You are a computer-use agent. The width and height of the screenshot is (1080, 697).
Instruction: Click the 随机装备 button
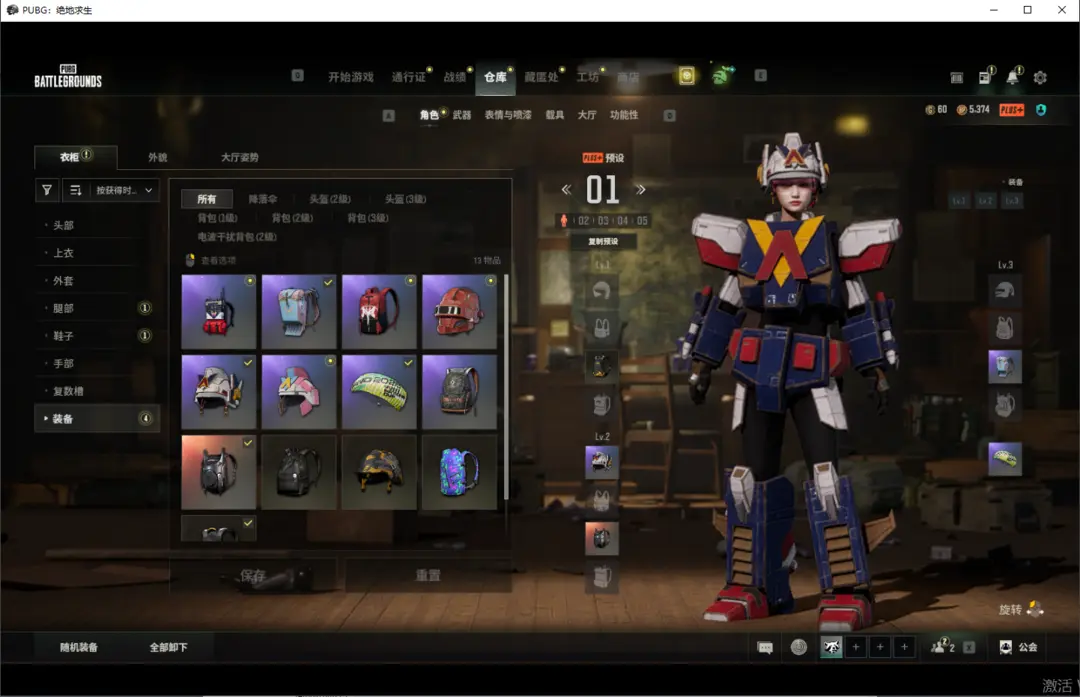click(x=79, y=647)
